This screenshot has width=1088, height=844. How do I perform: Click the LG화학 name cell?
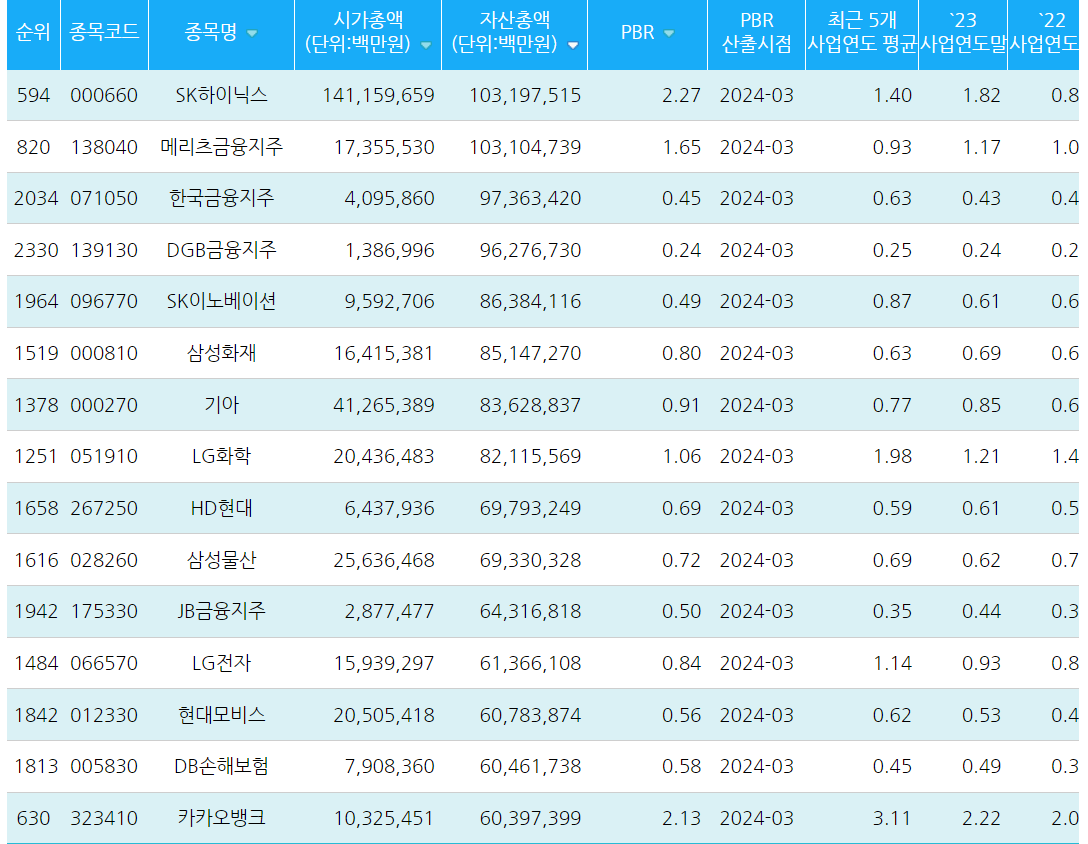221,456
